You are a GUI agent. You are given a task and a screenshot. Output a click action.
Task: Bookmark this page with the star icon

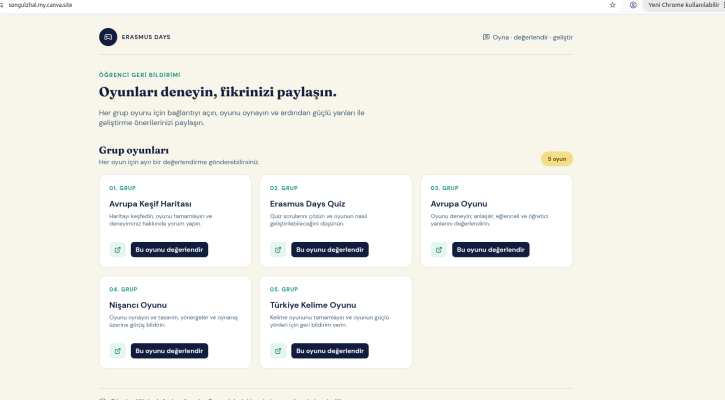tap(613, 5)
